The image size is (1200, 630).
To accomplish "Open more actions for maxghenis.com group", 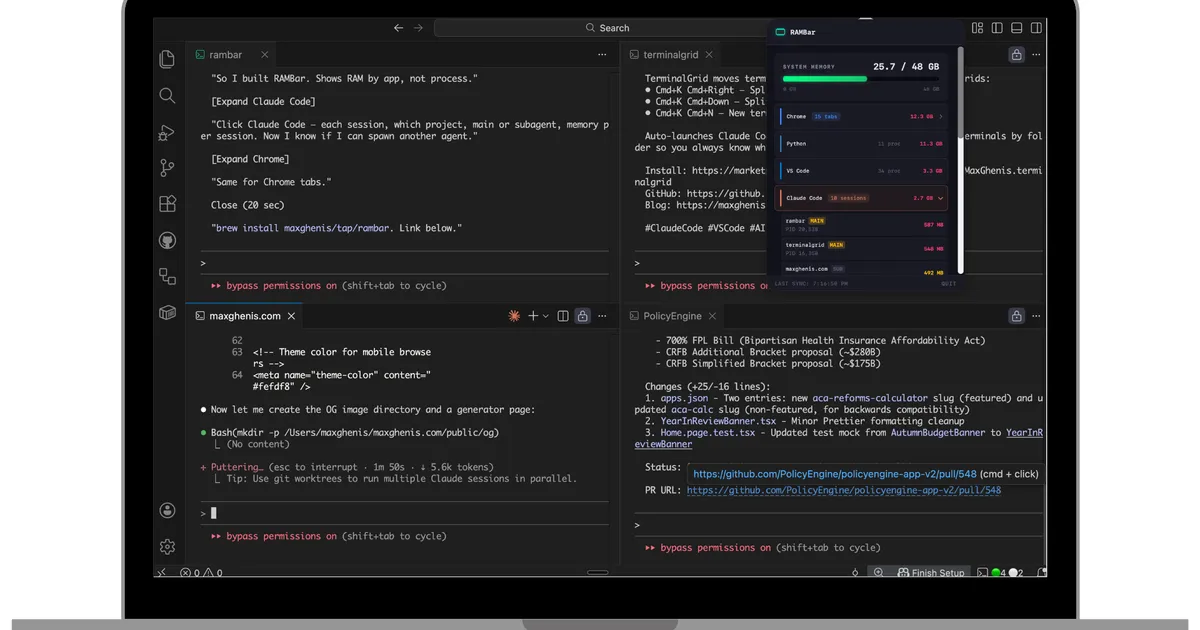I will click(602, 316).
